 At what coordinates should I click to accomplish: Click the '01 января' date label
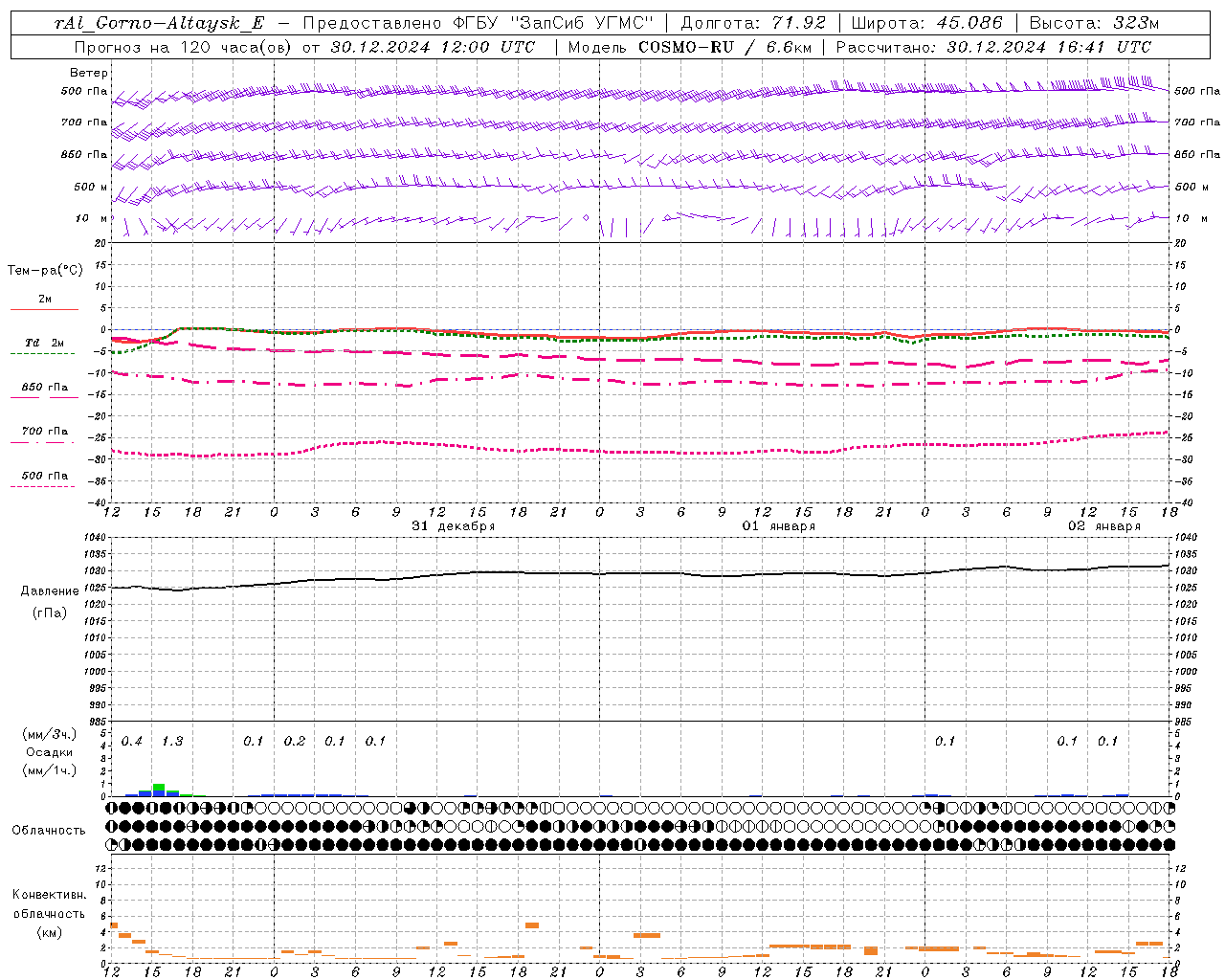[779, 526]
